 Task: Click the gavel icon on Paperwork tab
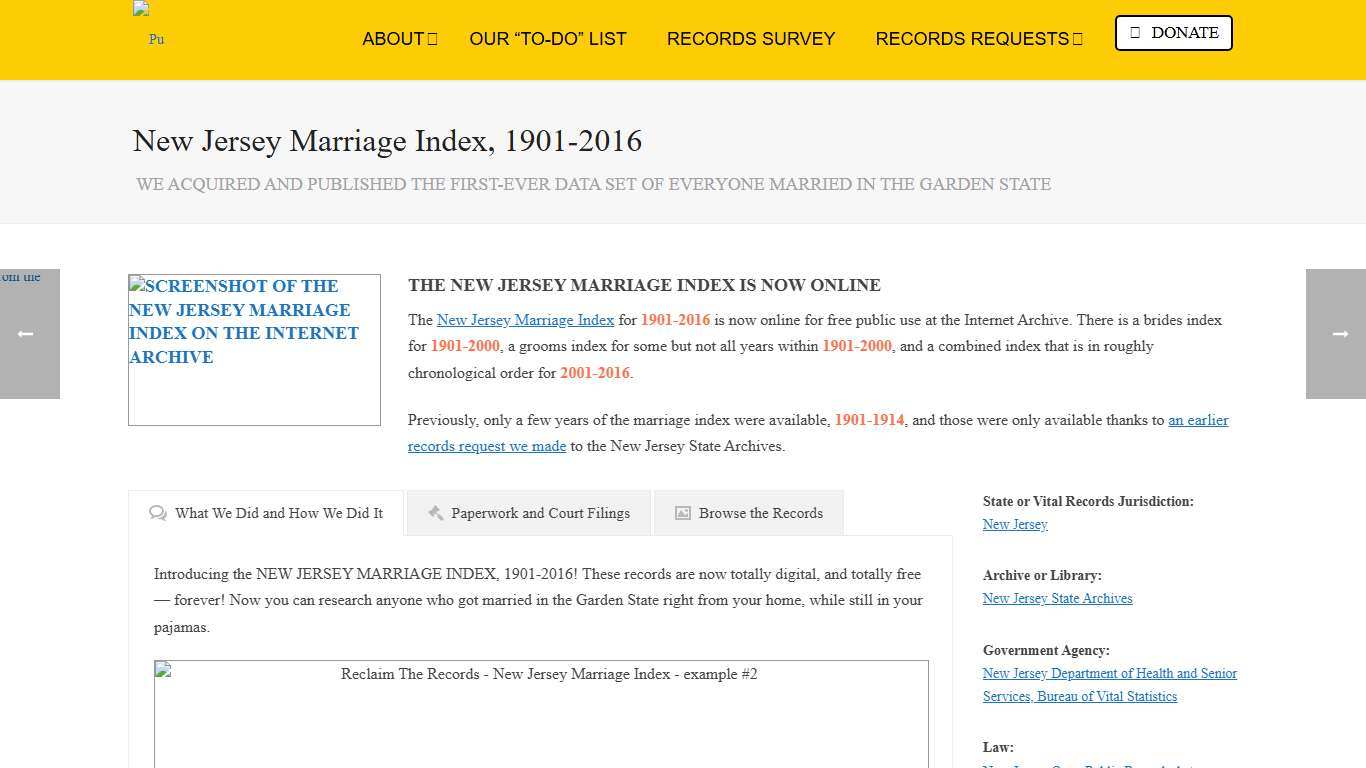tap(436, 512)
